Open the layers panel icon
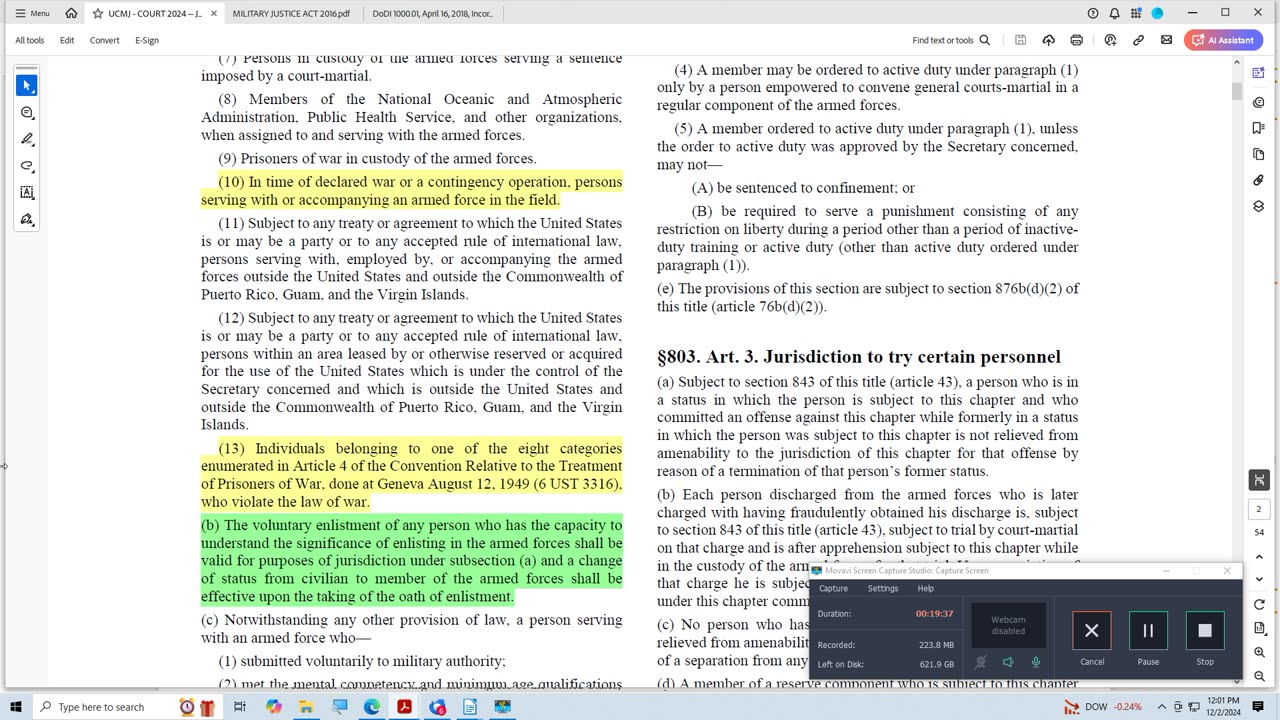1280x720 pixels. (x=1259, y=206)
